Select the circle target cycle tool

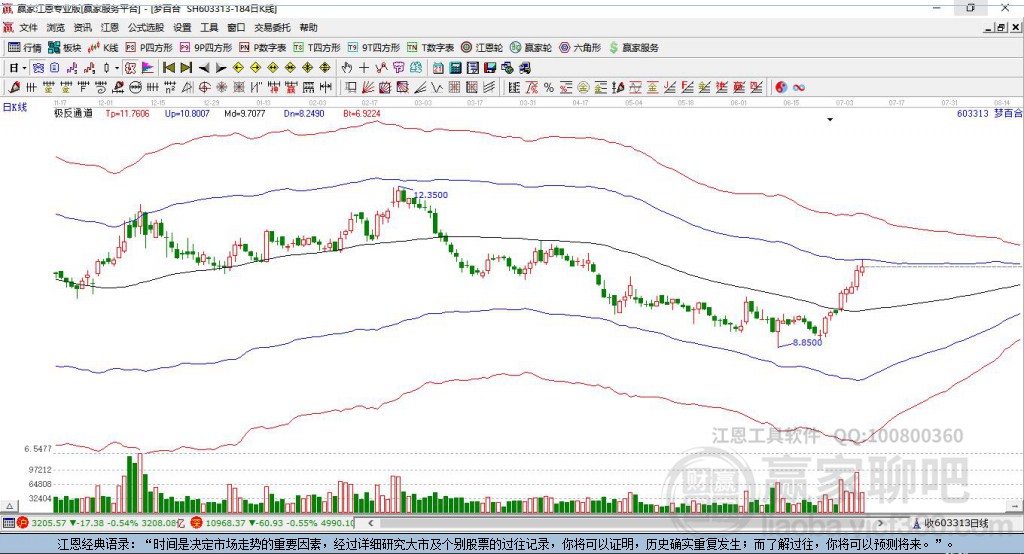(204, 87)
